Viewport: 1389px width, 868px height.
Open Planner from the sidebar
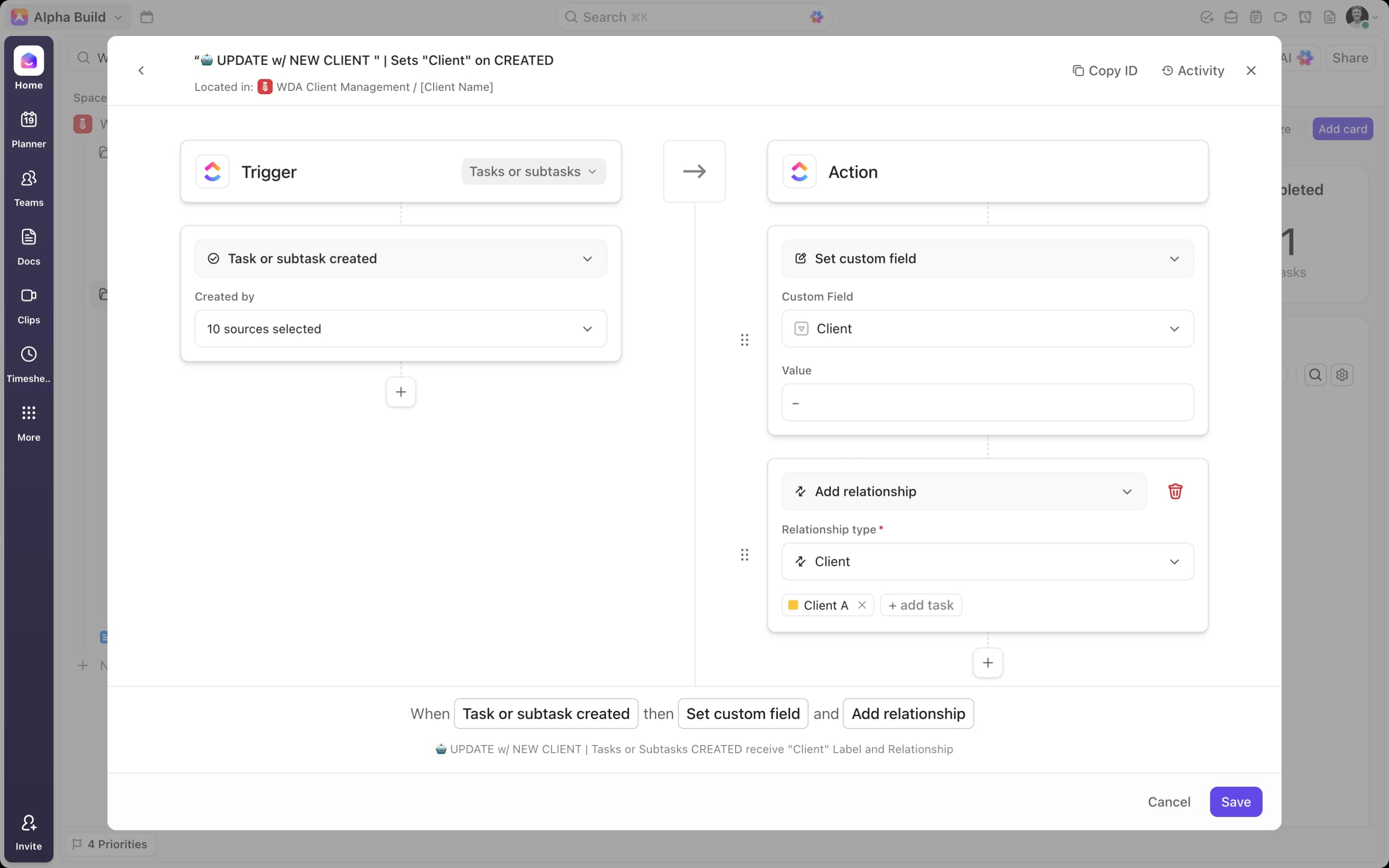28,127
